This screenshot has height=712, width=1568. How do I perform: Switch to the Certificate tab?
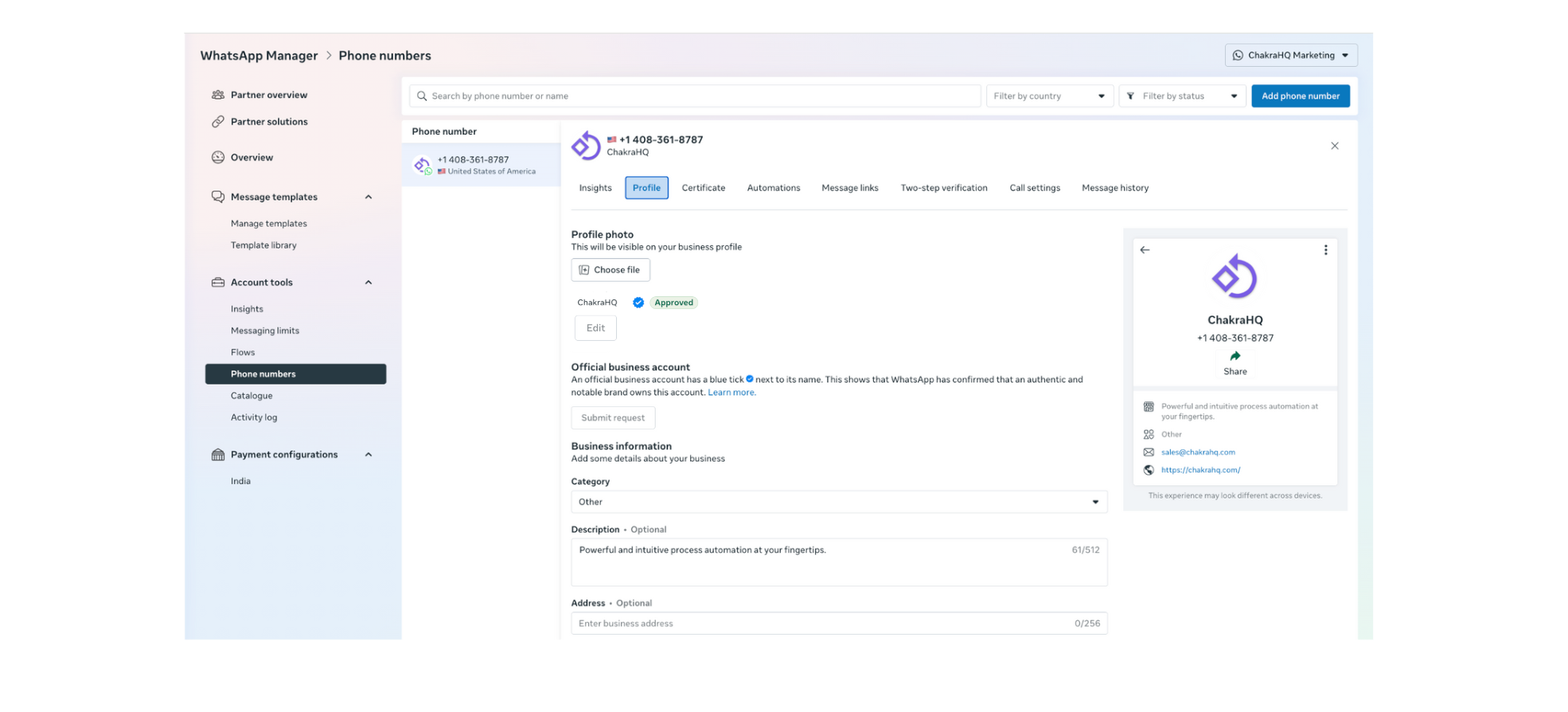704,188
